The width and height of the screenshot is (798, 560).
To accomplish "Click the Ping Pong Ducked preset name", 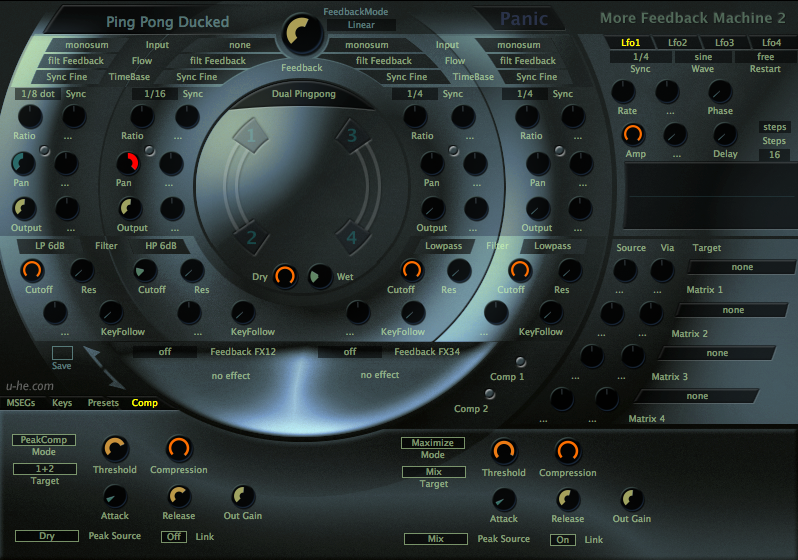I will [x=167, y=22].
